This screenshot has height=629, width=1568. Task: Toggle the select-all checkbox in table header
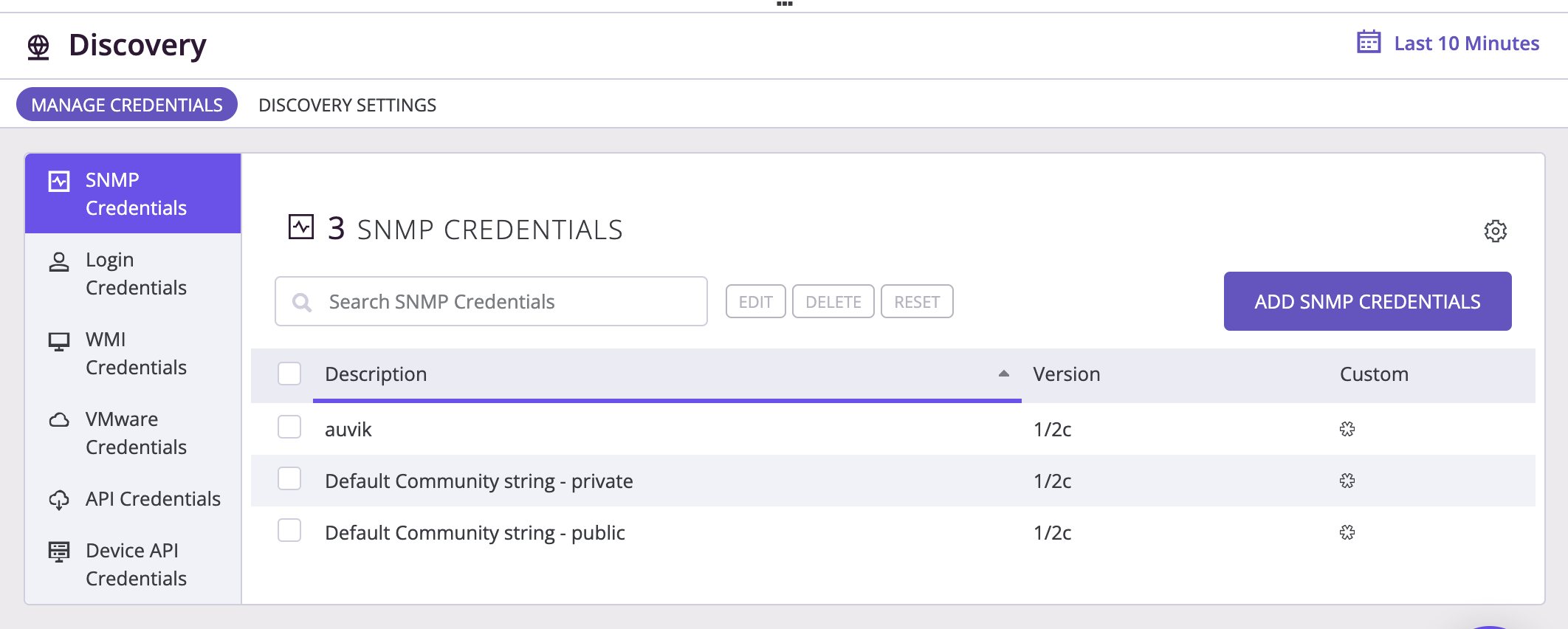click(x=289, y=374)
